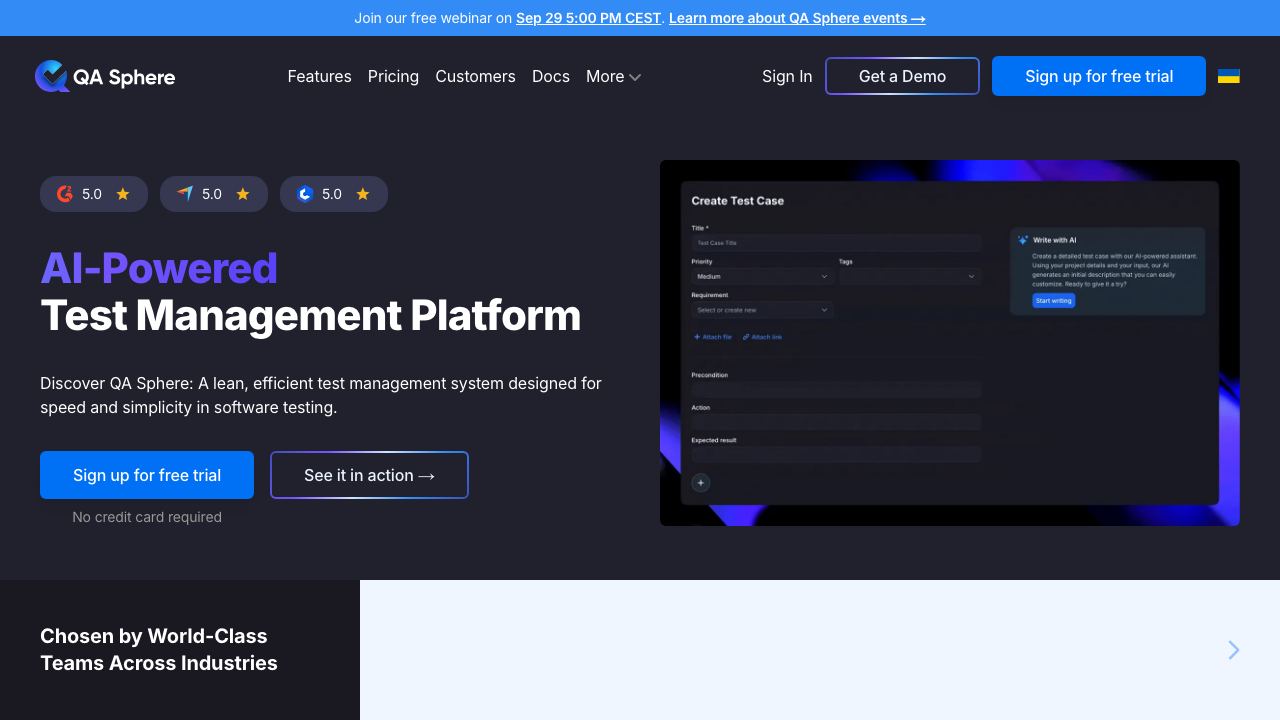Click the Ukrainian flag icon
The width and height of the screenshot is (1280, 720).
tap(1229, 76)
